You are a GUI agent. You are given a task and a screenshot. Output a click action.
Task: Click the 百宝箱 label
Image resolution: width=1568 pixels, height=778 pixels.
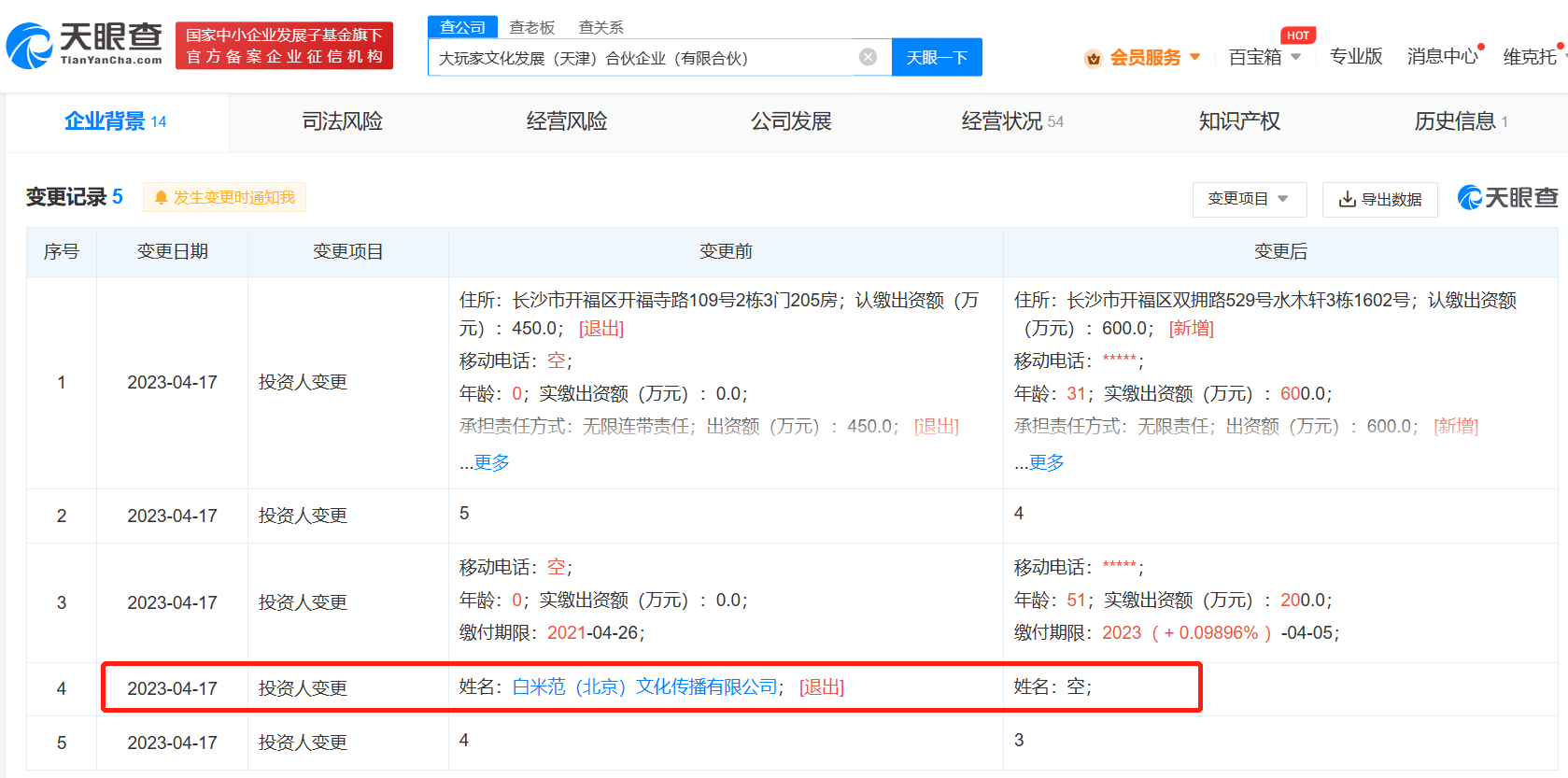(1255, 58)
